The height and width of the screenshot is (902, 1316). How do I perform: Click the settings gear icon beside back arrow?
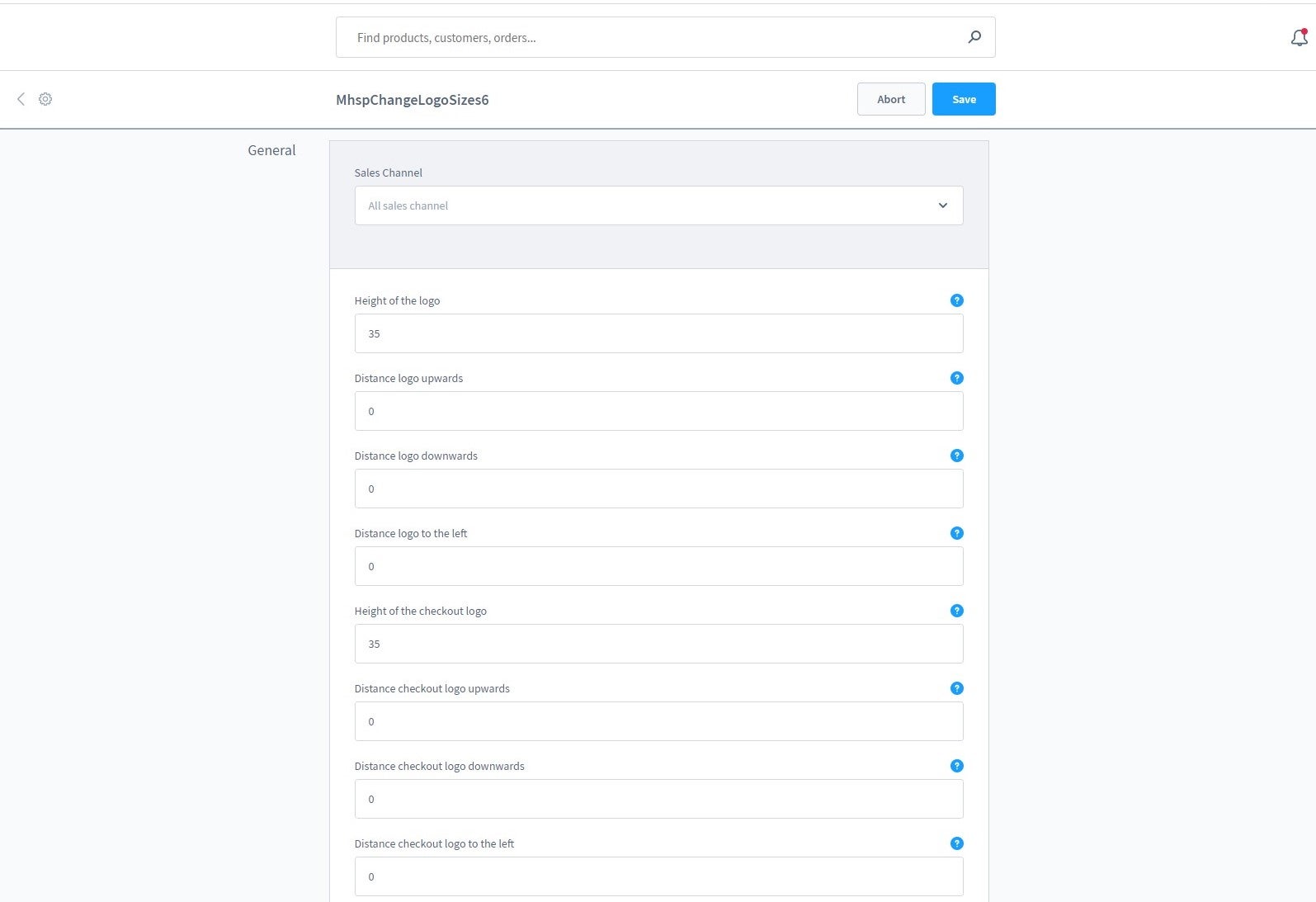(45, 99)
